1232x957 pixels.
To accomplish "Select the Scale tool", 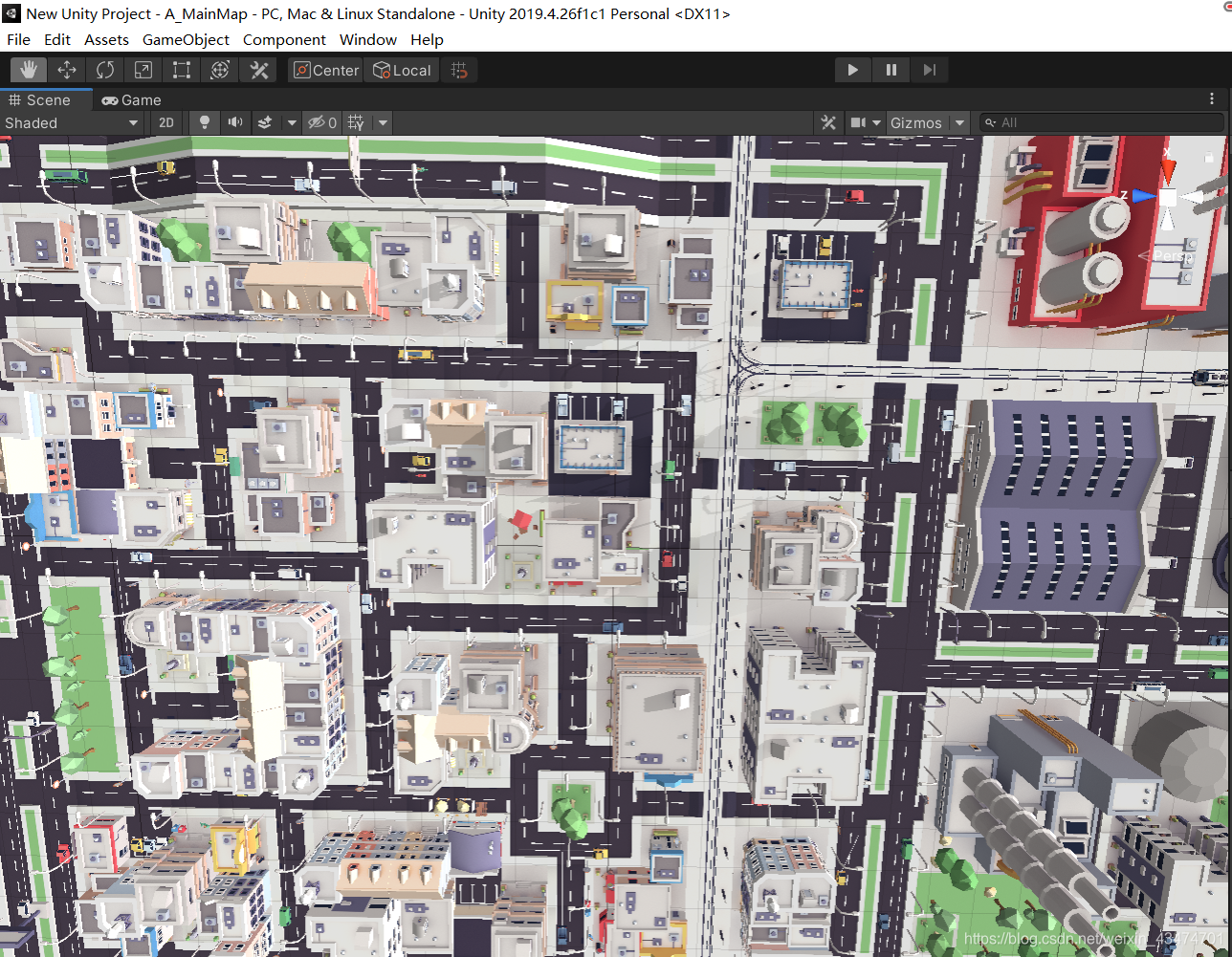I will [x=143, y=70].
